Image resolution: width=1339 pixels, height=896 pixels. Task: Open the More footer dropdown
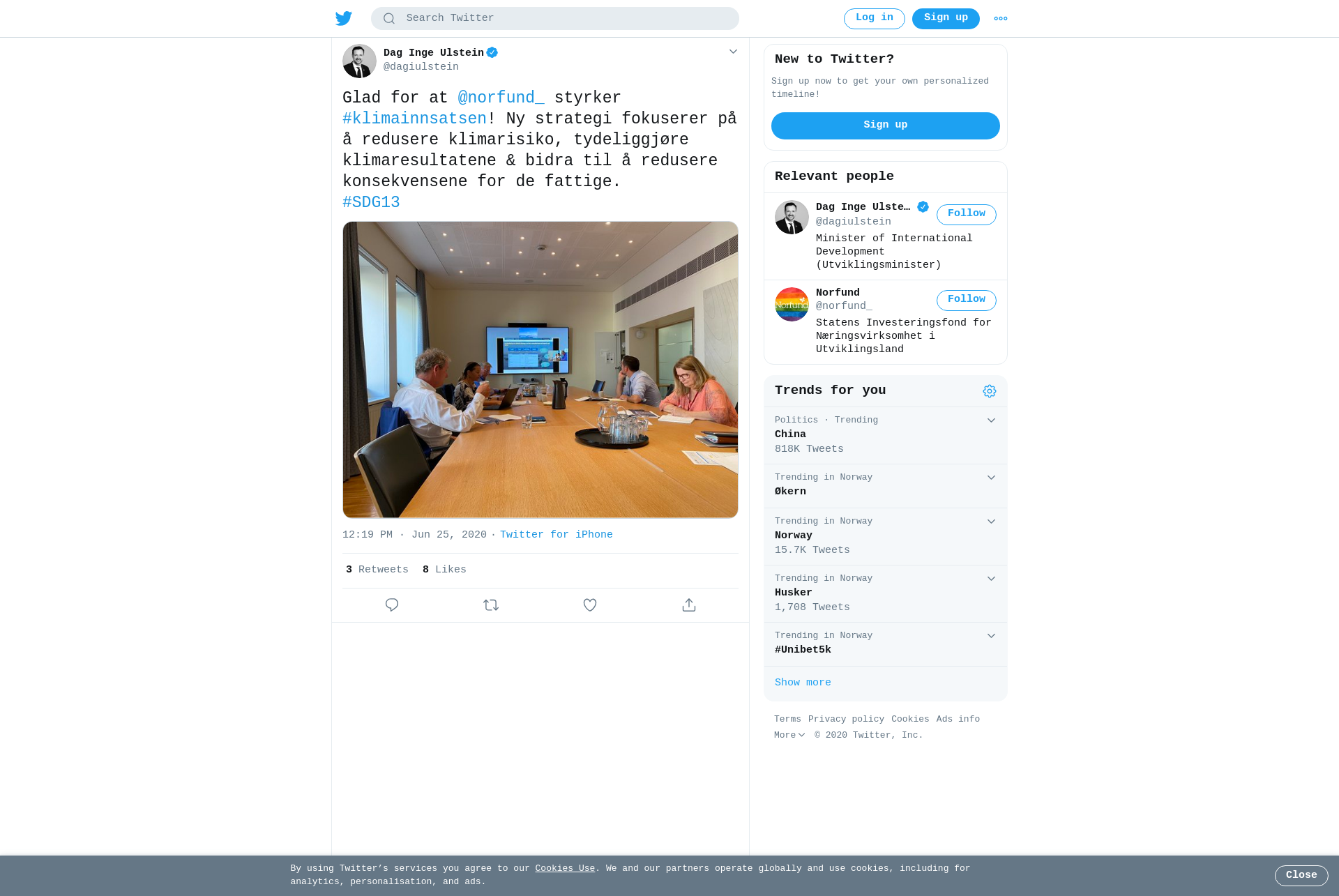[789, 735]
